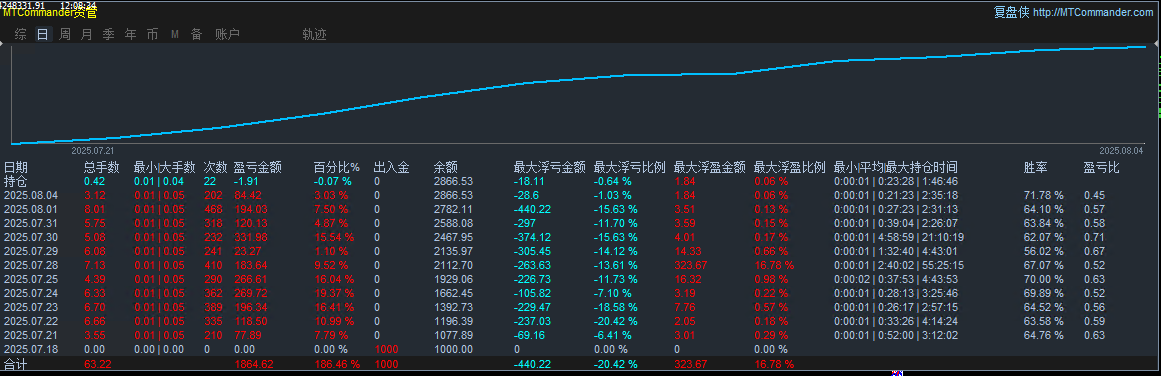The width and height of the screenshot is (1161, 376).
Task: Open the 币 symbol tab
Action: click(x=153, y=34)
